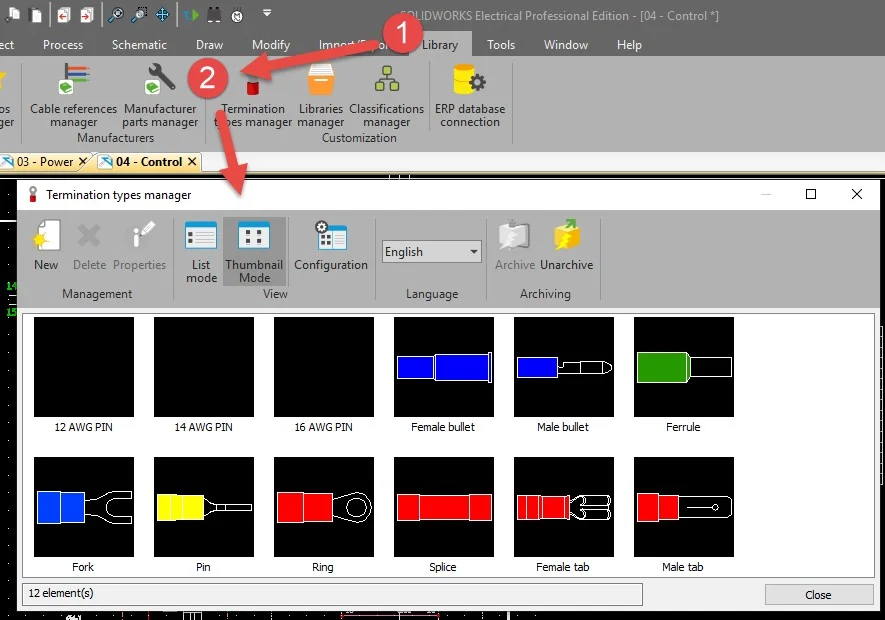Open the Cable references manager
885x620 pixels.
coord(73,96)
